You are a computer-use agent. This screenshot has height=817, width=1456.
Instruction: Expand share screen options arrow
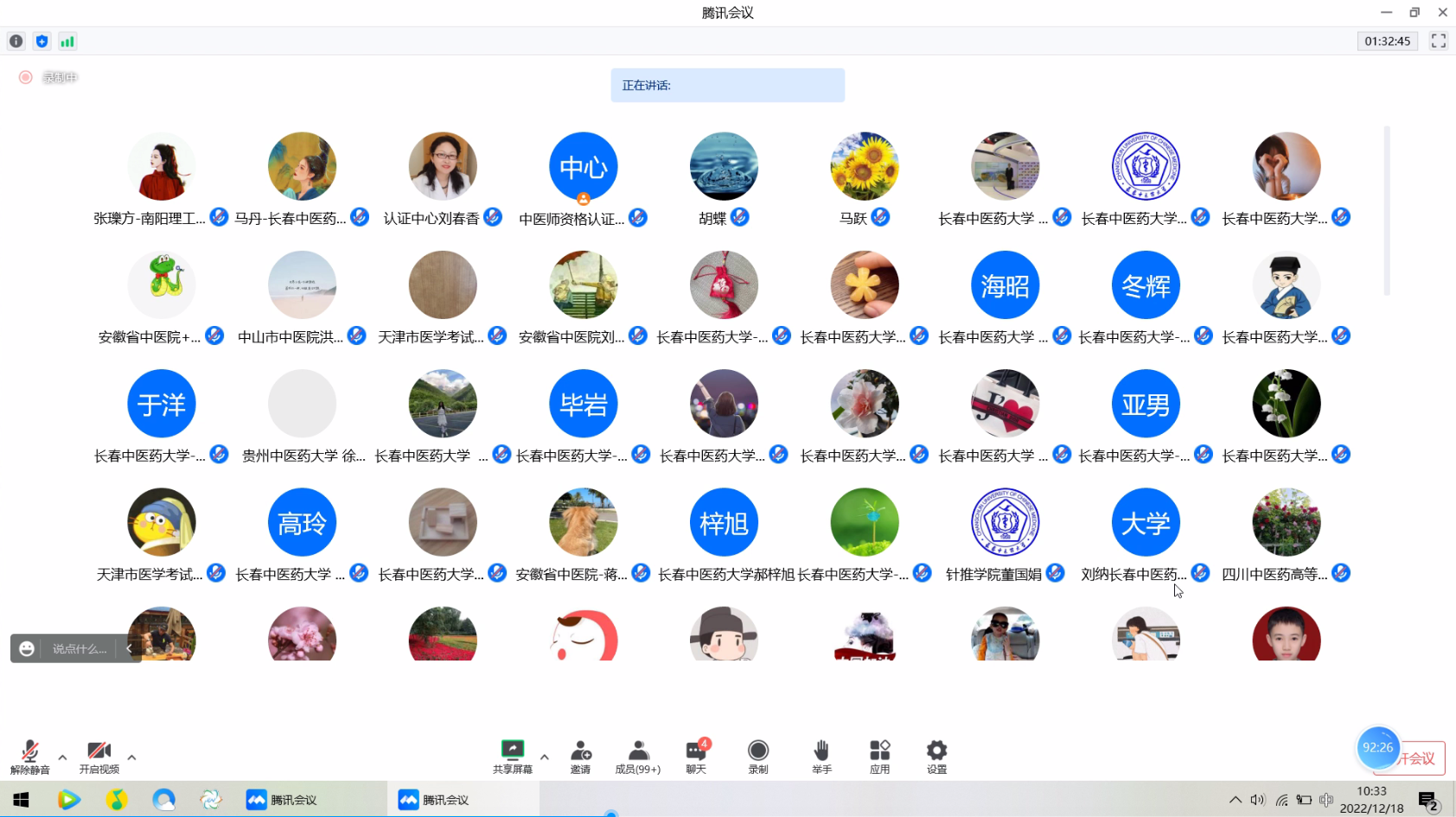(545, 757)
